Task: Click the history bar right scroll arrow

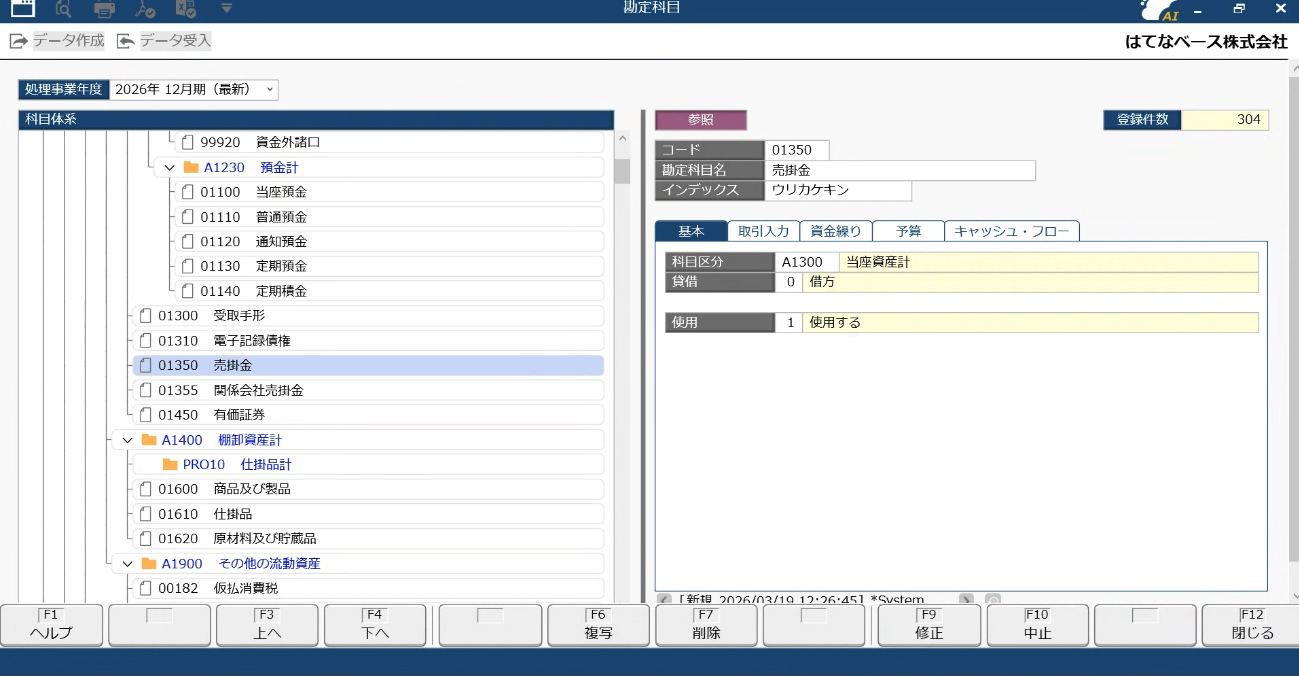Action: pyautogui.click(x=966, y=599)
